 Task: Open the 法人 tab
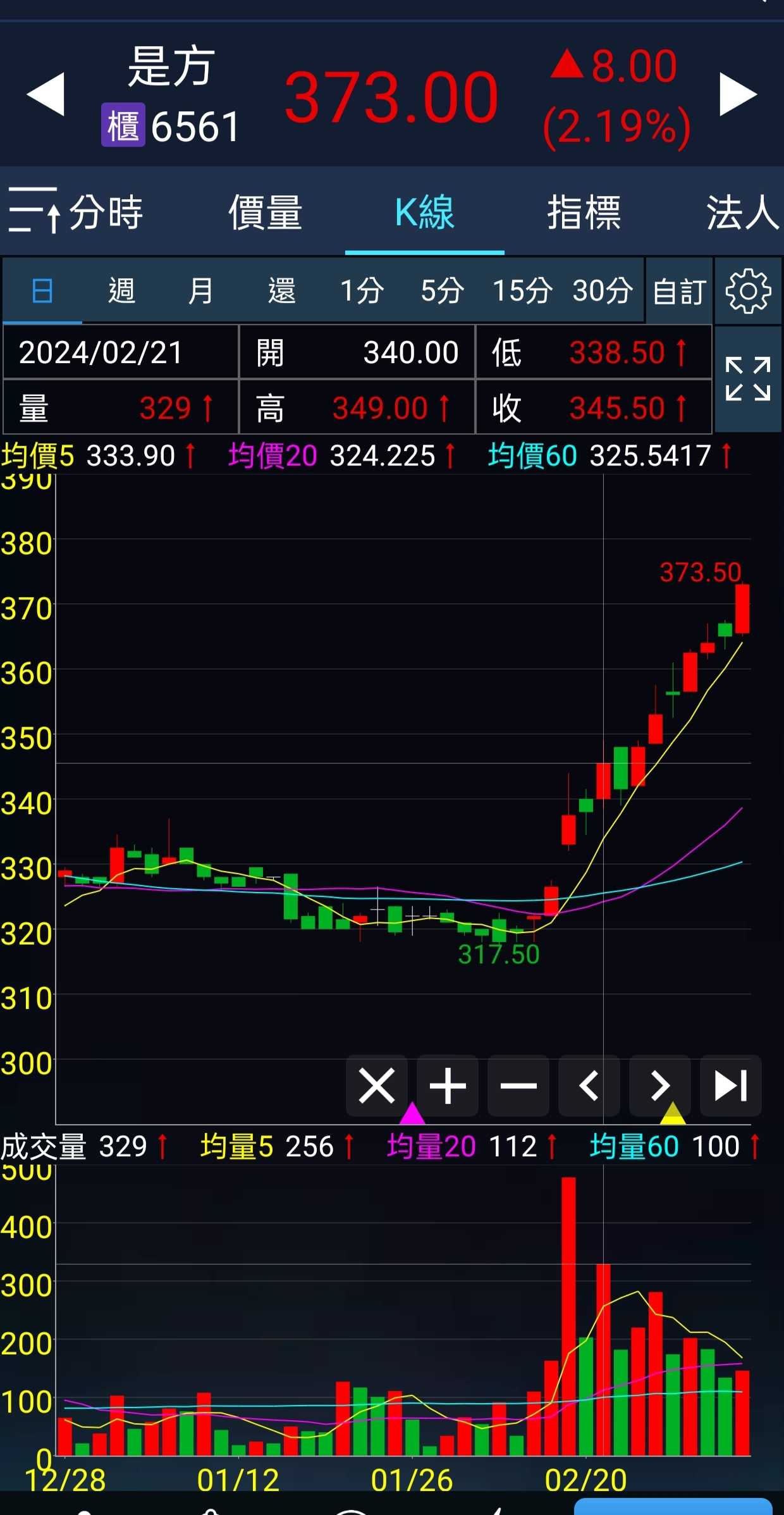(742, 212)
